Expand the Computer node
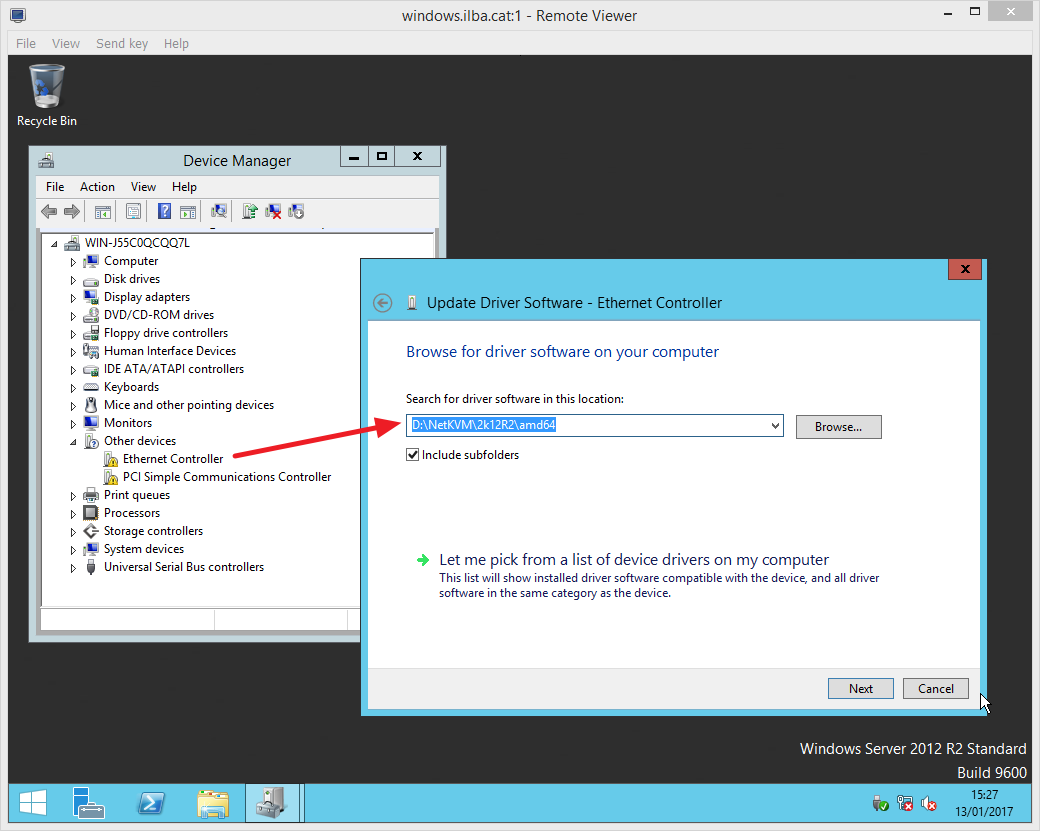Viewport: 1040px width, 832px height. pos(73,262)
